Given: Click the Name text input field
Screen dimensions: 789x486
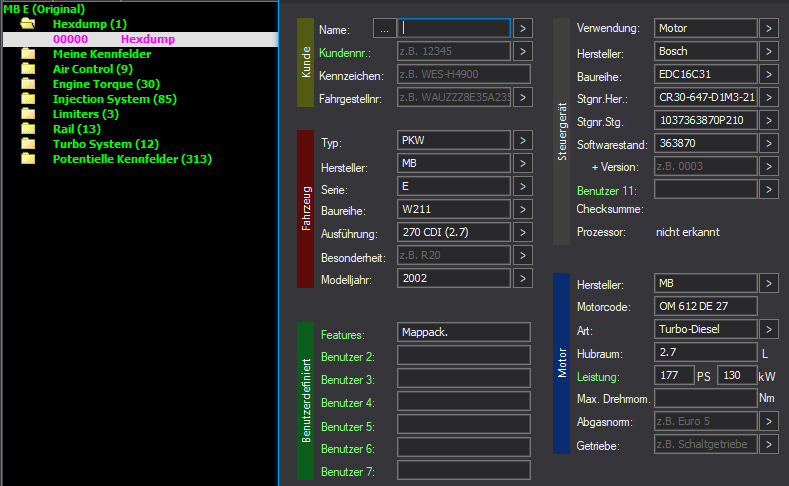Looking at the screenshot, I should (454, 28).
